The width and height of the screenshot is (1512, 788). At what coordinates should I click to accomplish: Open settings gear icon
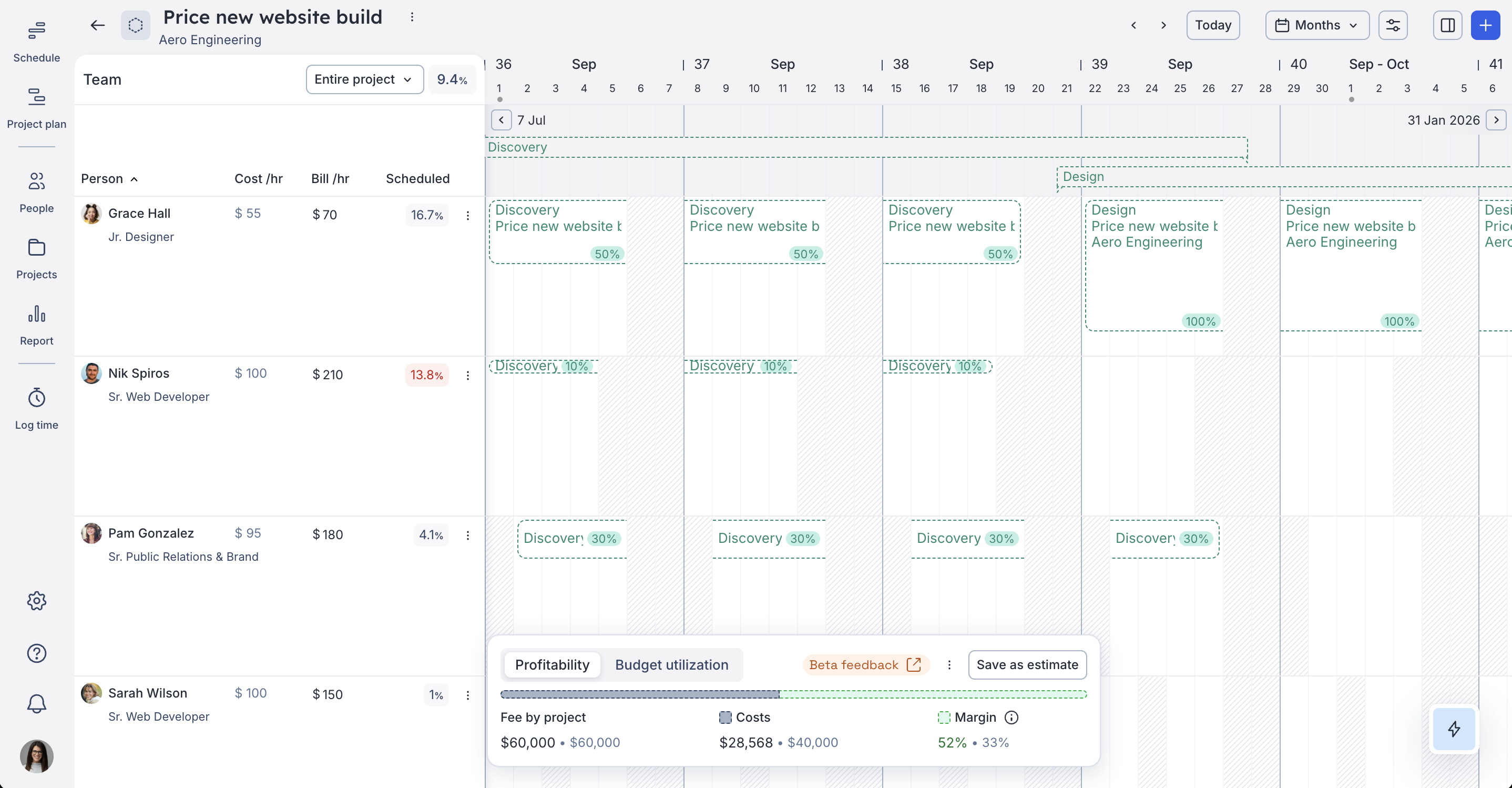(36, 601)
